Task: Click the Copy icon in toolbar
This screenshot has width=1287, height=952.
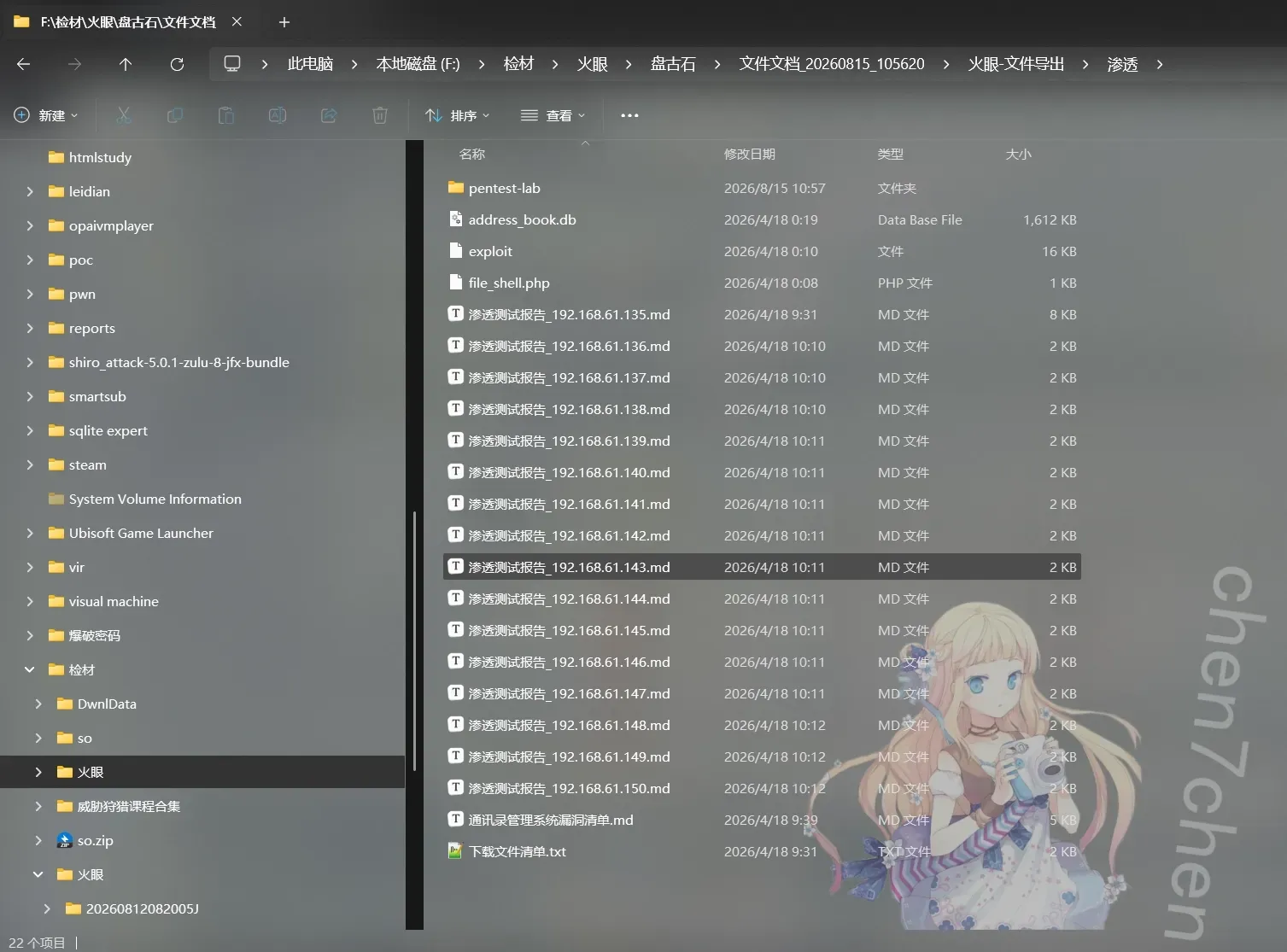Action: (175, 115)
